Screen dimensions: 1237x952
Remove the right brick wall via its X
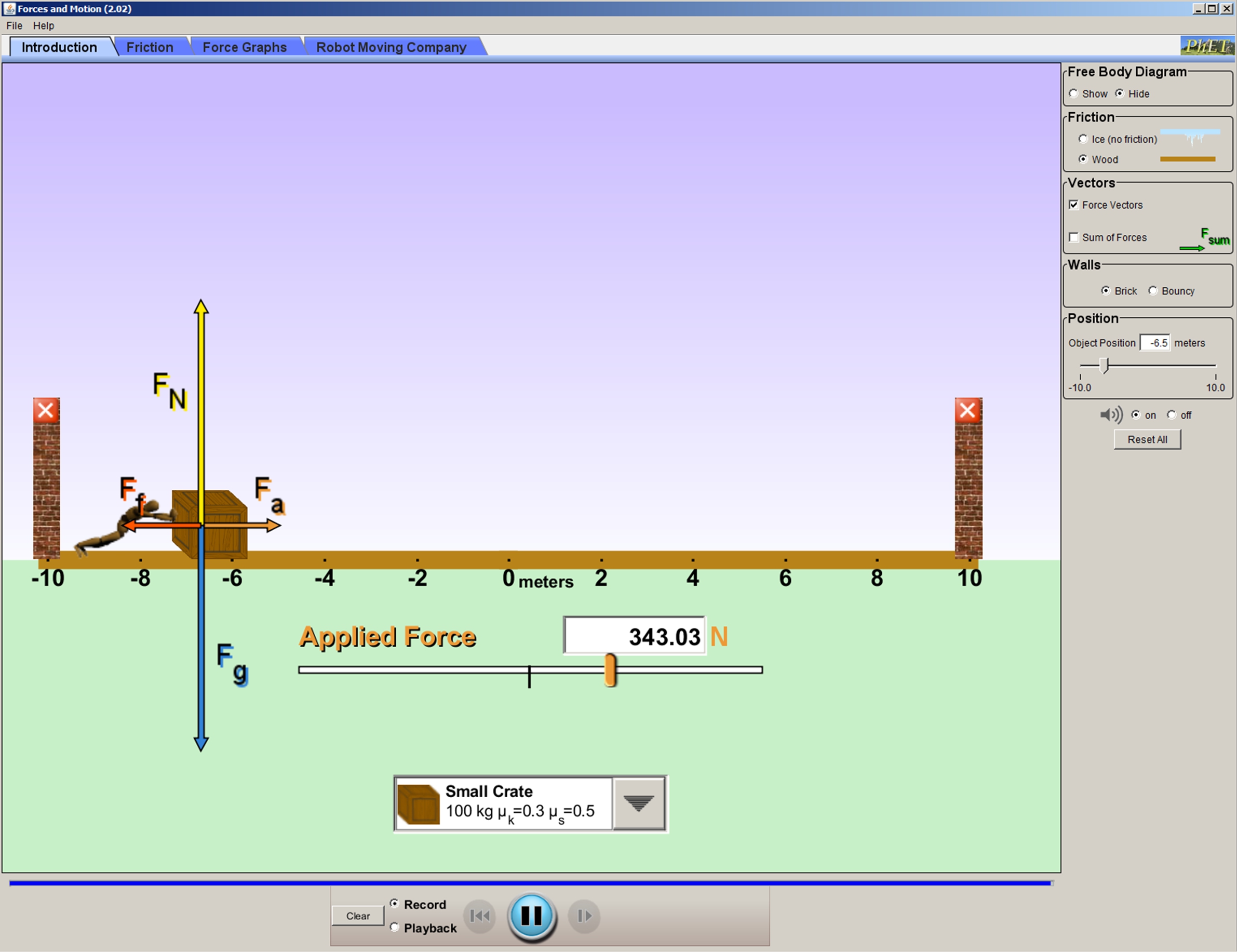967,410
